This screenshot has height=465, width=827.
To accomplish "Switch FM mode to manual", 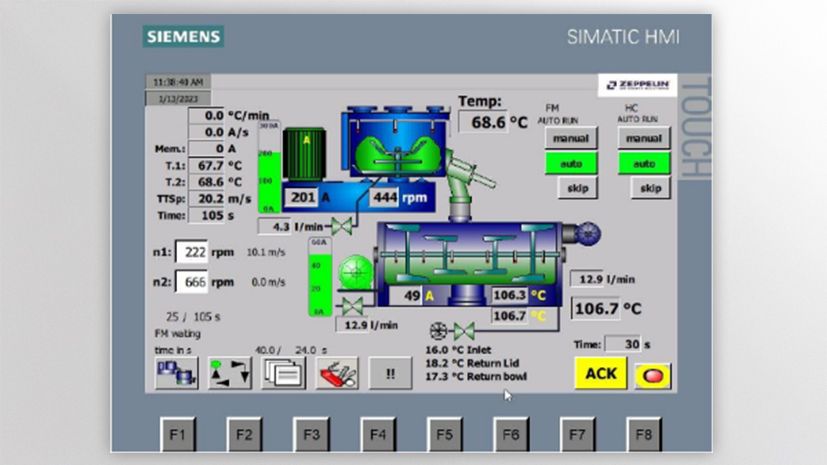I will click(x=571, y=138).
